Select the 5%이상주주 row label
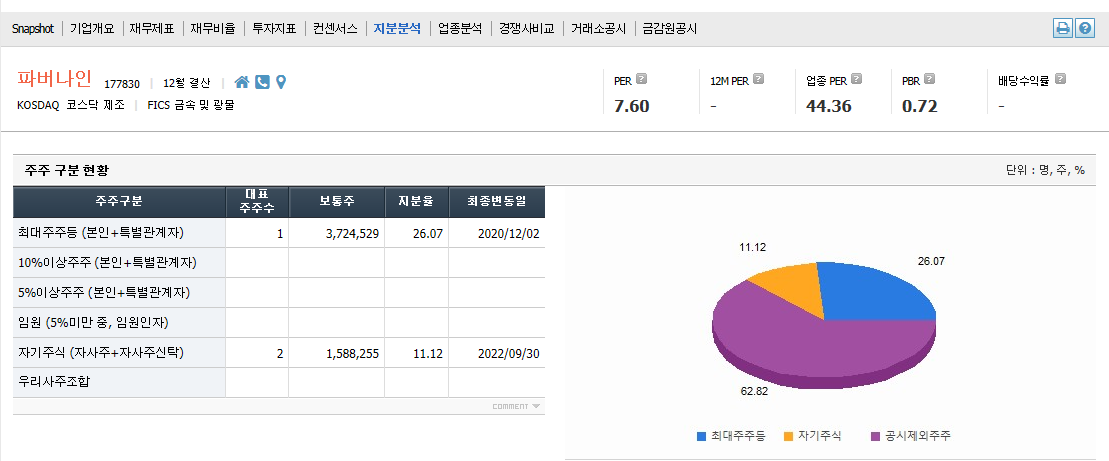This screenshot has width=1109, height=461. [104, 293]
